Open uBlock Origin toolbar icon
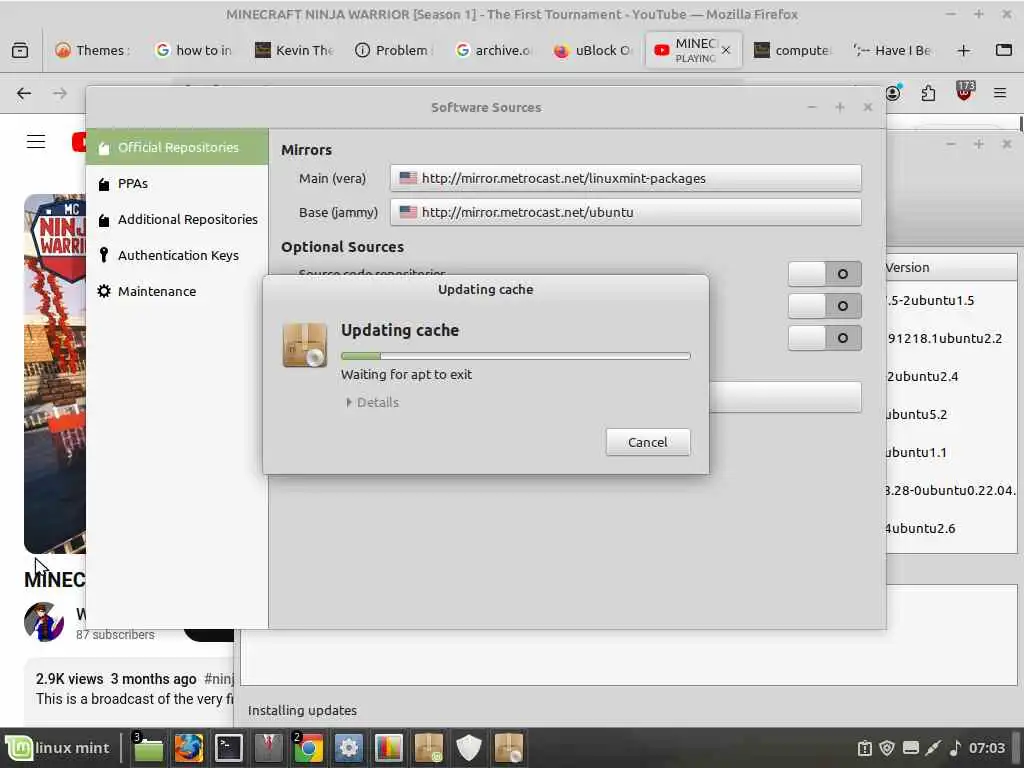Viewport: 1024px width, 768px height. tap(965, 91)
